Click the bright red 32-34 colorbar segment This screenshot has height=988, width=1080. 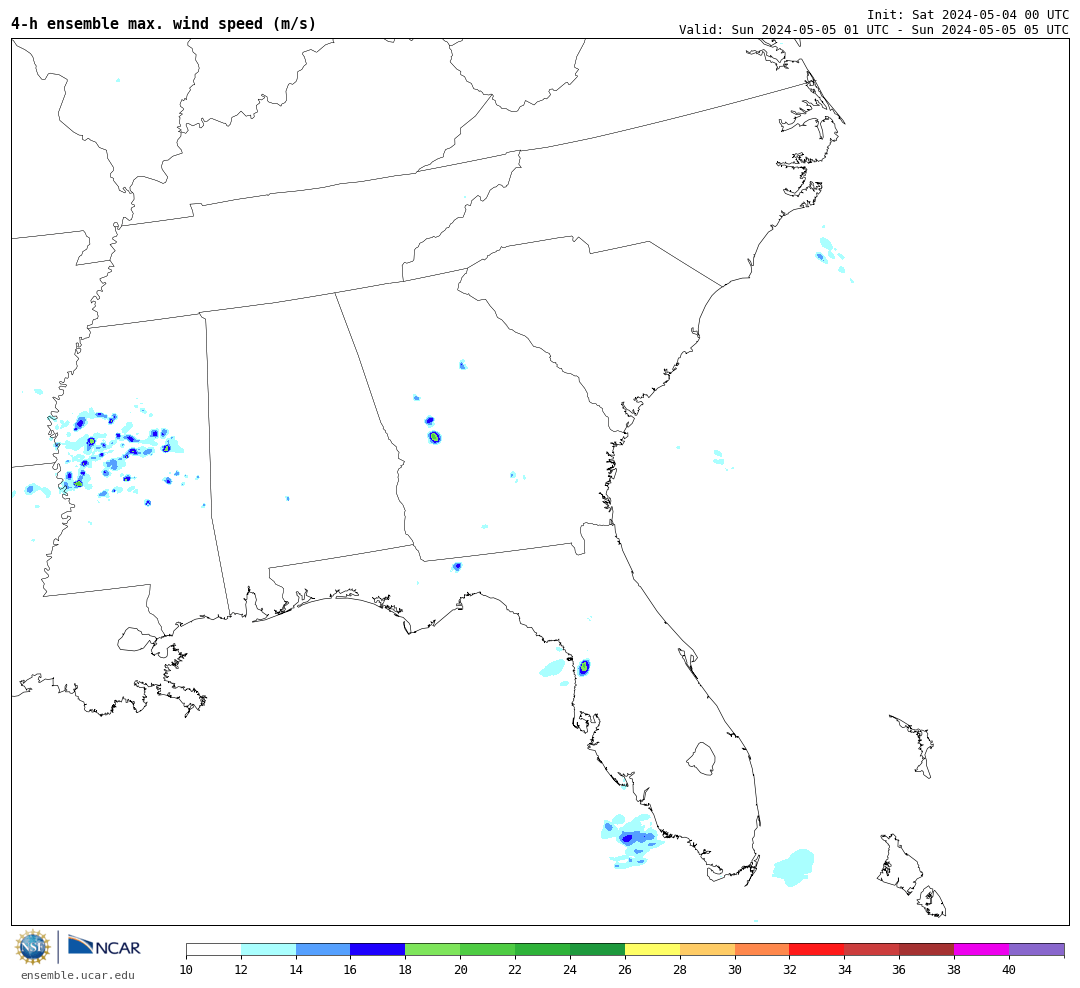[817, 950]
